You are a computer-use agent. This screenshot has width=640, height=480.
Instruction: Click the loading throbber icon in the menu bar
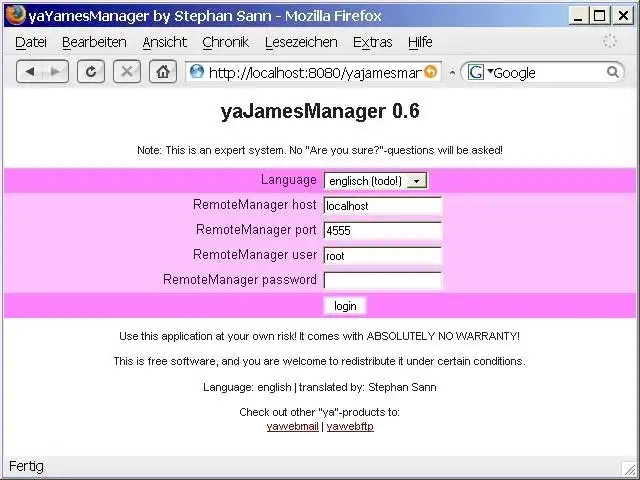pos(609,41)
